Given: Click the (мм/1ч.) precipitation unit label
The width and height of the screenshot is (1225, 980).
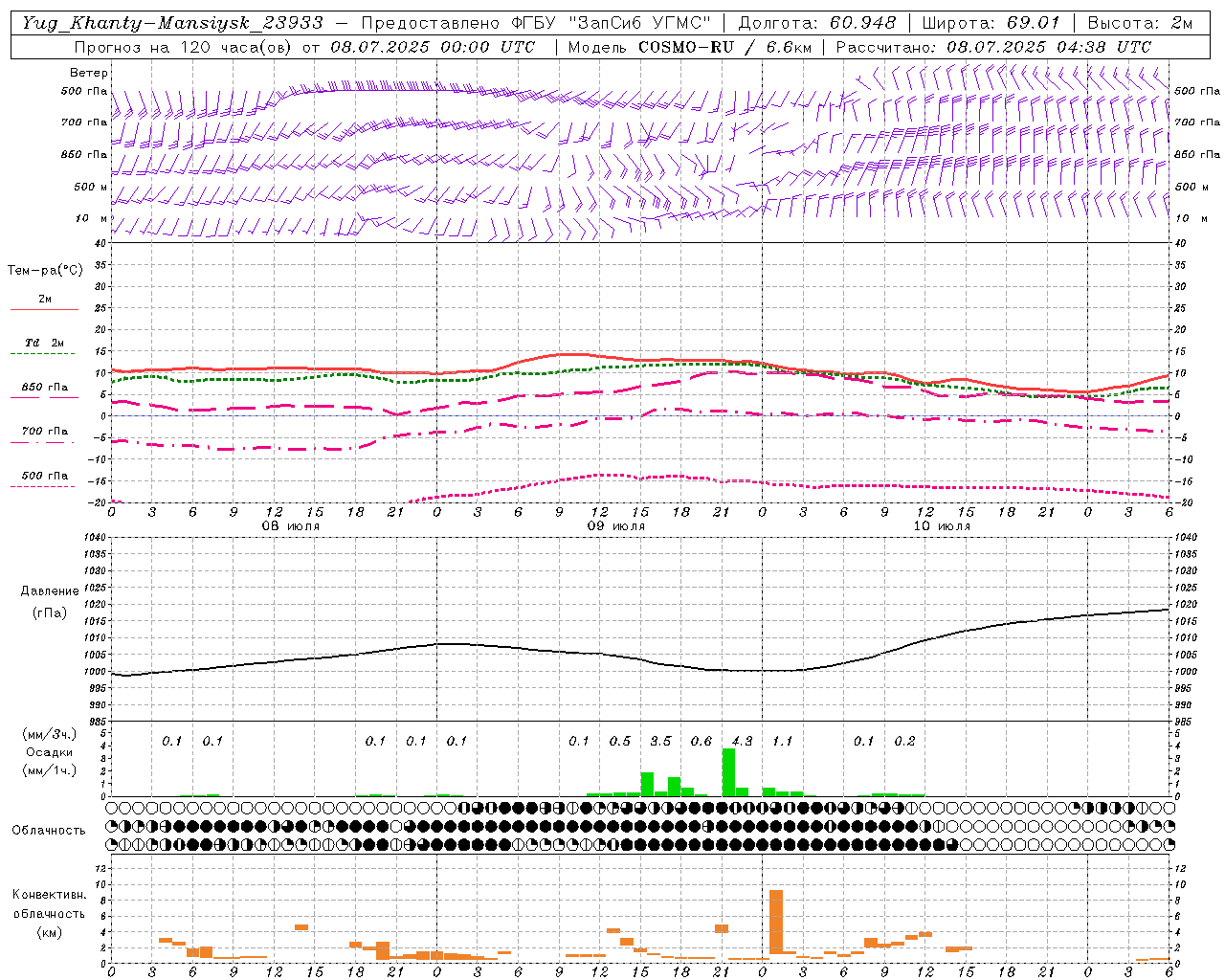Looking at the screenshot, I should [50, 770].
